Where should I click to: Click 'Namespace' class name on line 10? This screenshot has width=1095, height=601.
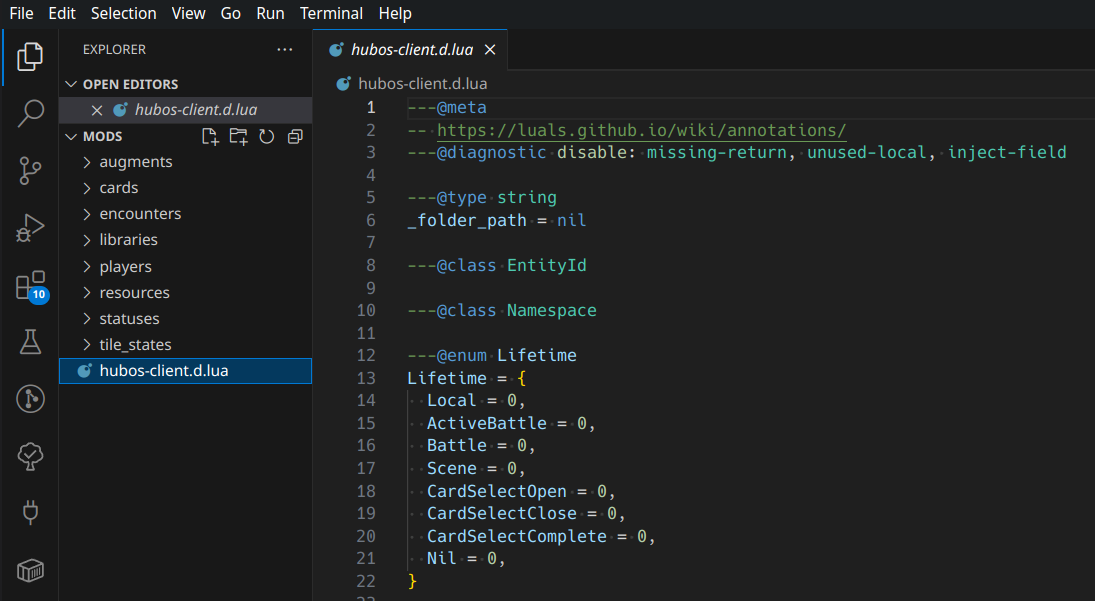[552, 310]
